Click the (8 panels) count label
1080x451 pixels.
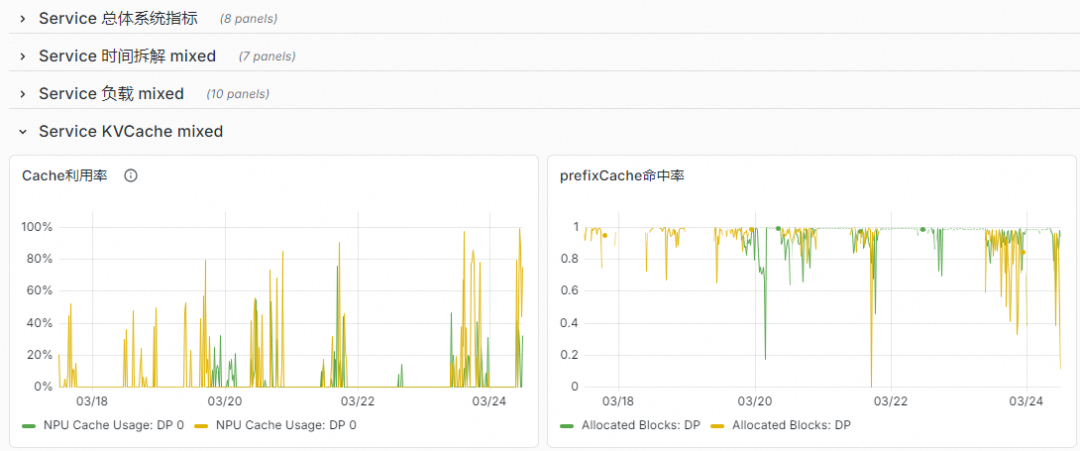point(249,19)
